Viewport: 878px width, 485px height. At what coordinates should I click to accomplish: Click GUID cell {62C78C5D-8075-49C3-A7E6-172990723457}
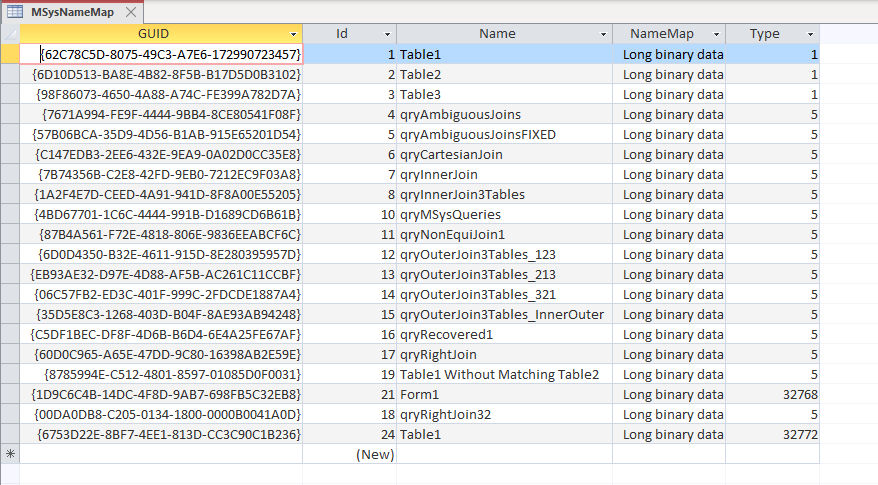tap(161, 54)
